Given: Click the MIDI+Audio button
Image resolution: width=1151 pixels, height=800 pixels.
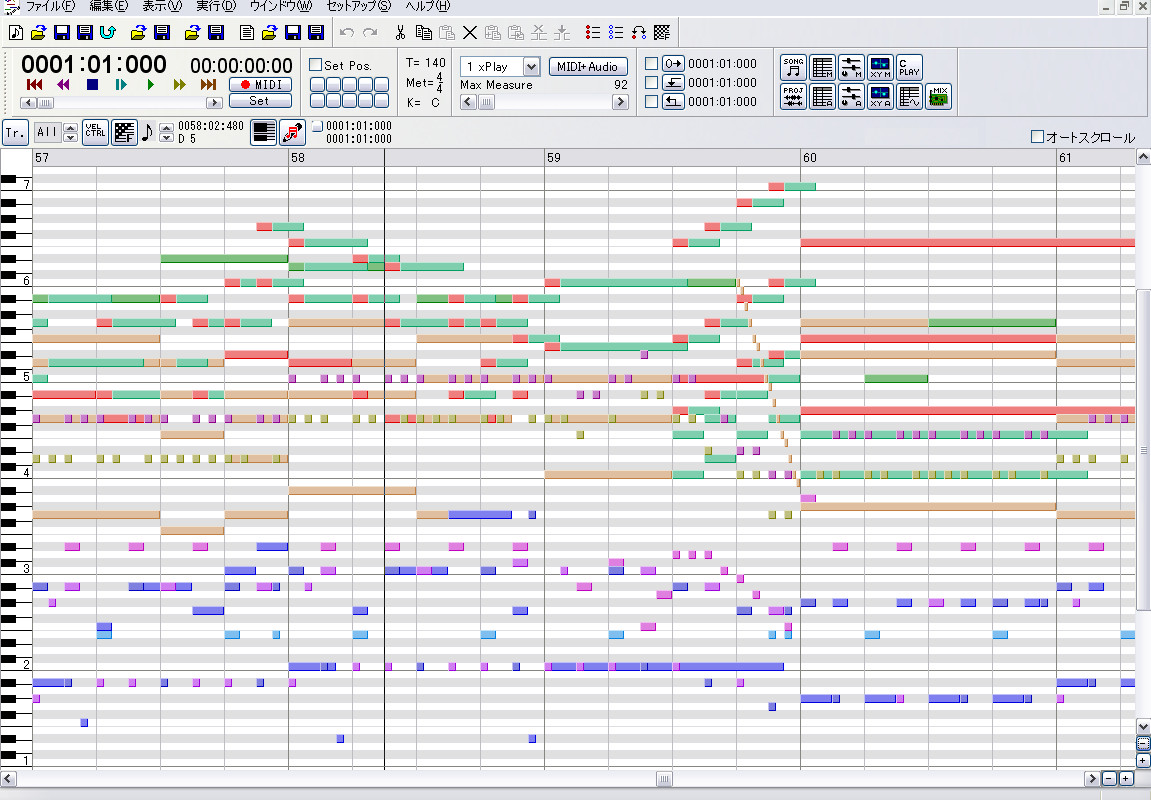Looking at the screenshot, I should [588, 67].
